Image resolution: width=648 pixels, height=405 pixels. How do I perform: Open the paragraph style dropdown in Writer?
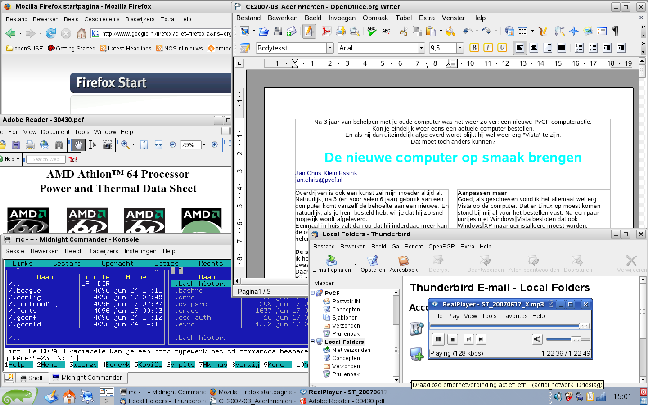point(330,48)
